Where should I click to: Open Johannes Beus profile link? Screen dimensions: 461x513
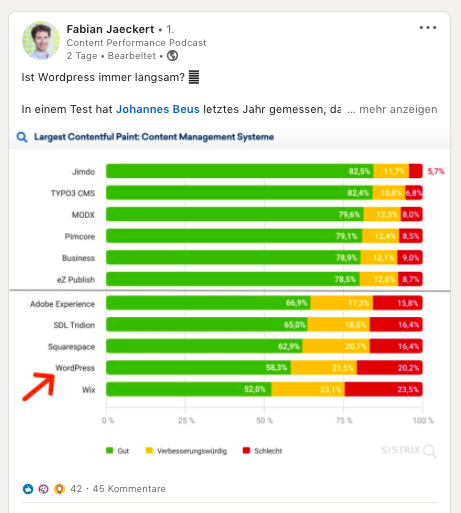pos(158,109)
